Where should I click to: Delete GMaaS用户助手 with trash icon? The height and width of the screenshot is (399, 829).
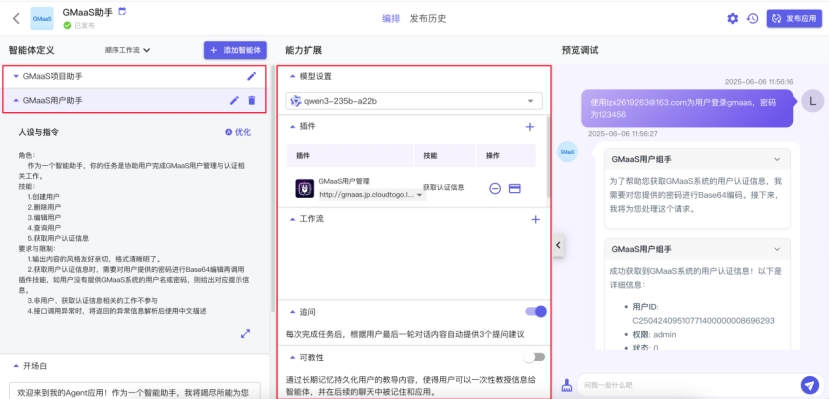click(252, 100)
